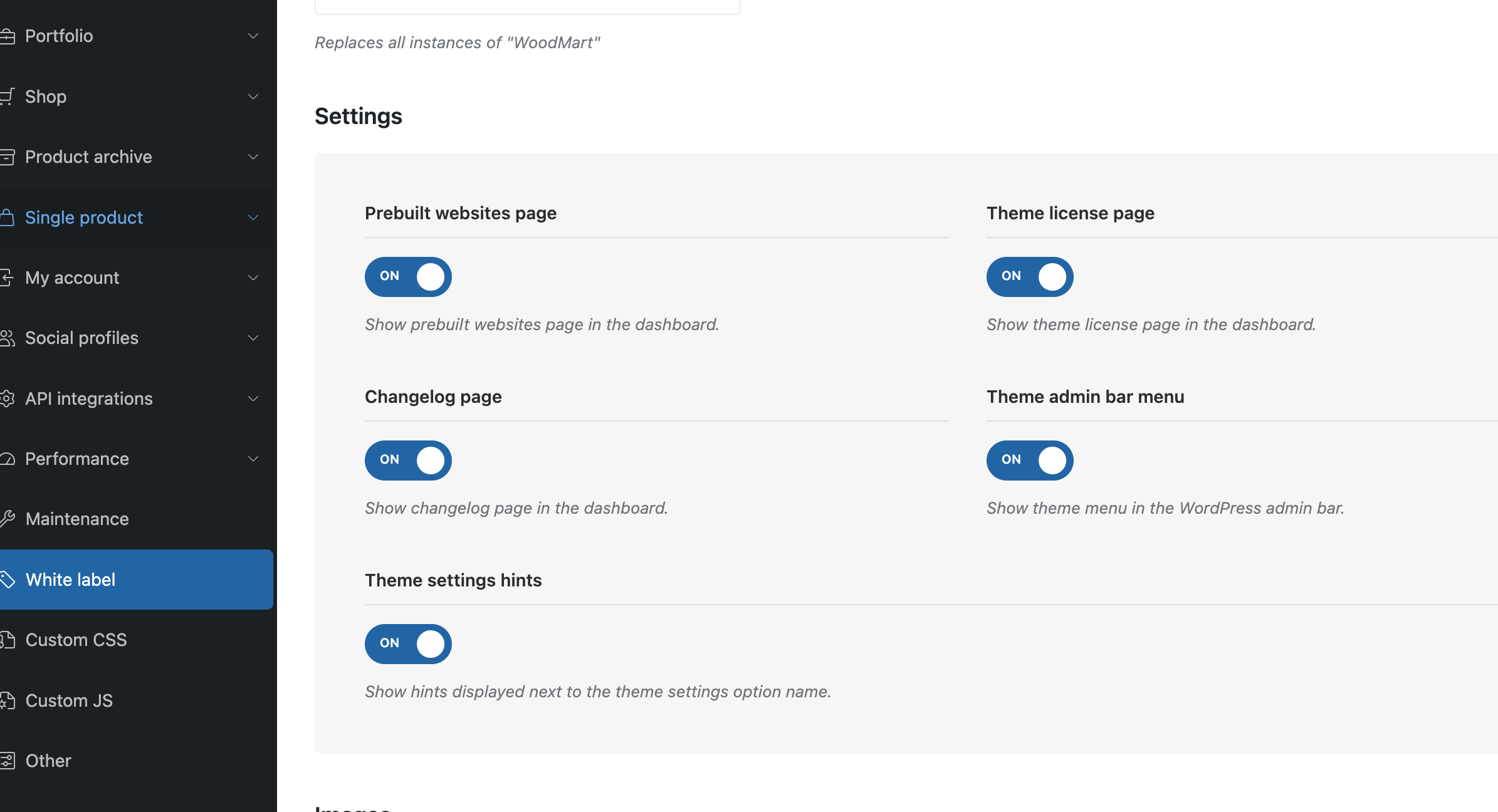Expand the My account chevron

point(253,278)
